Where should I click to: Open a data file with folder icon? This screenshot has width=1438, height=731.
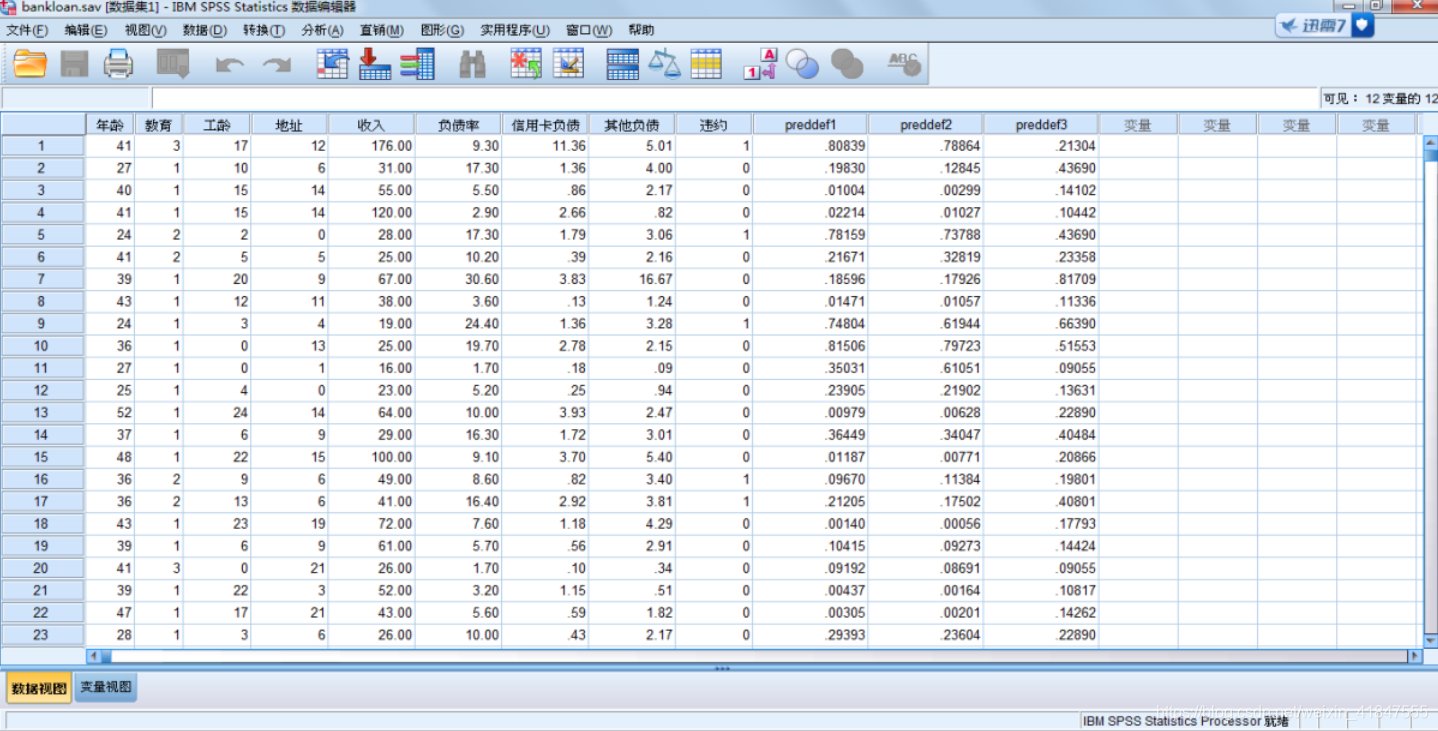(30, 64)
